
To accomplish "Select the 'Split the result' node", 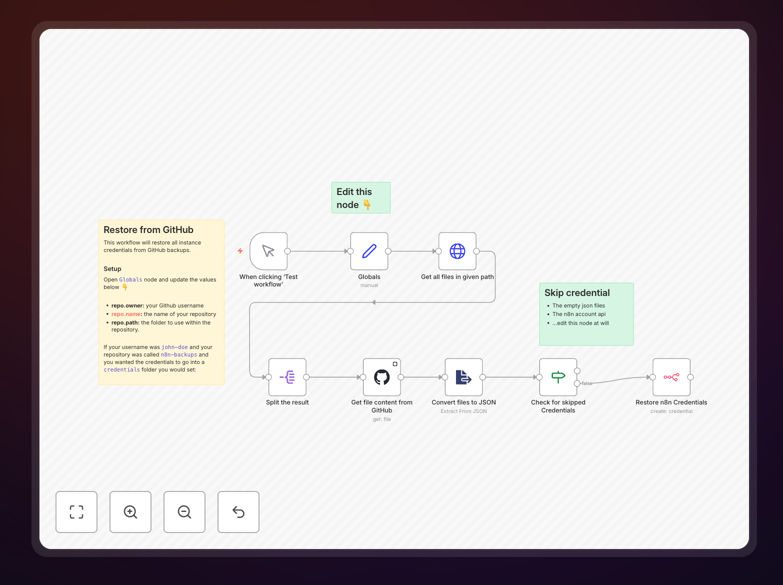I will click(x=287, y=377).
